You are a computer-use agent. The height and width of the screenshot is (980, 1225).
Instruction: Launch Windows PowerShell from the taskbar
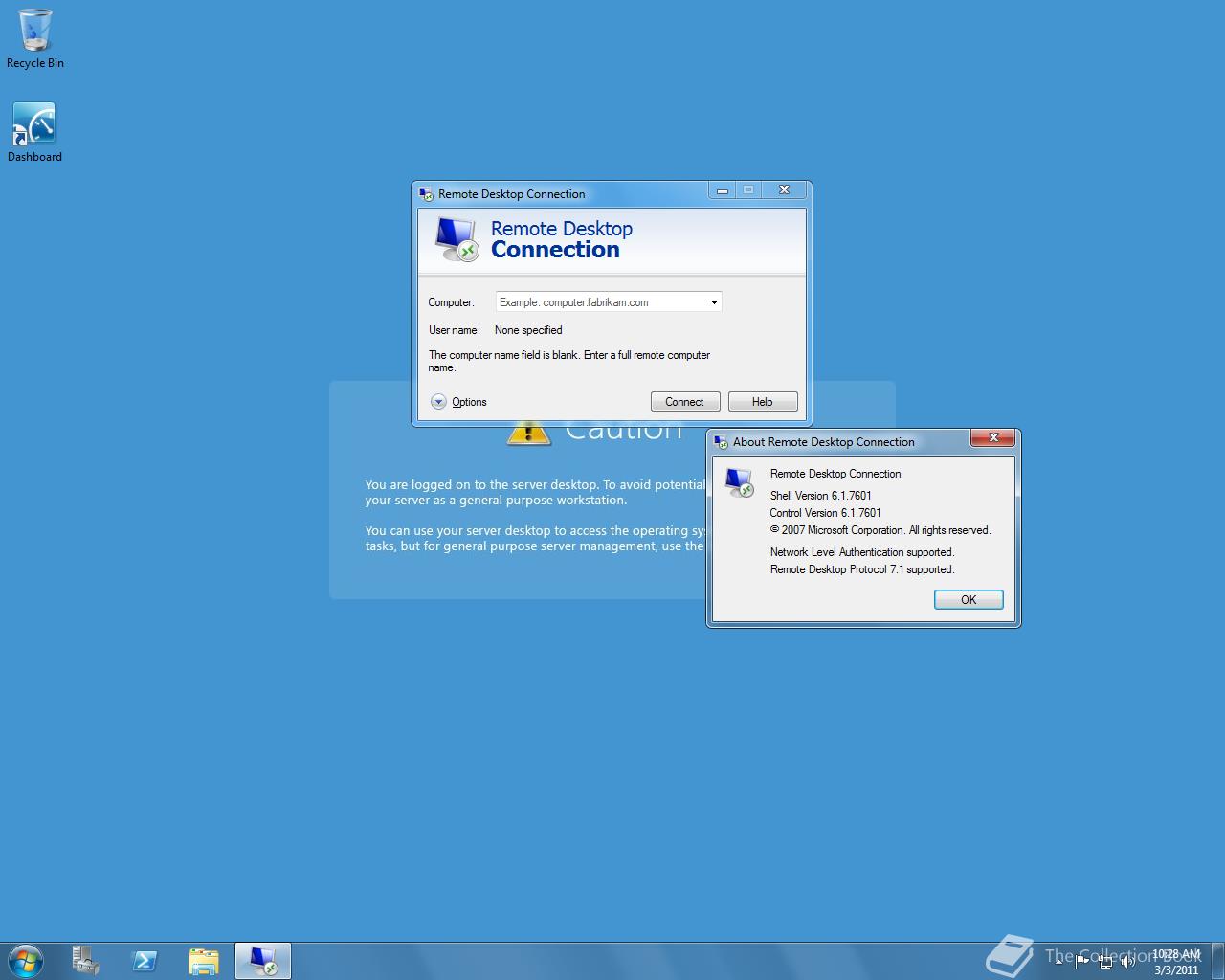145,960
